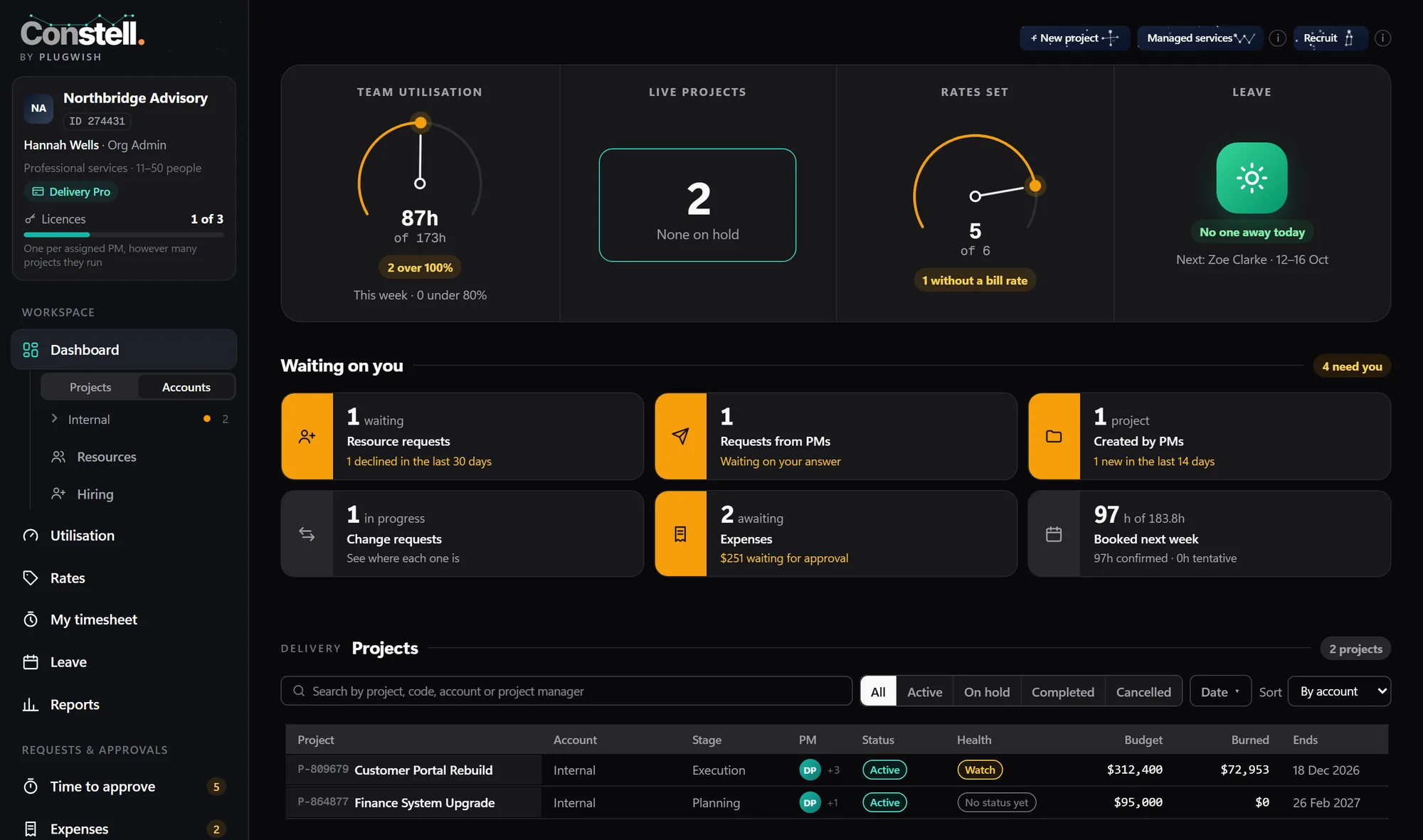The image size is (1423, 840).
Task: Click the Dashboard grid icon in sidebar
Action: click(x=31, y=350)
